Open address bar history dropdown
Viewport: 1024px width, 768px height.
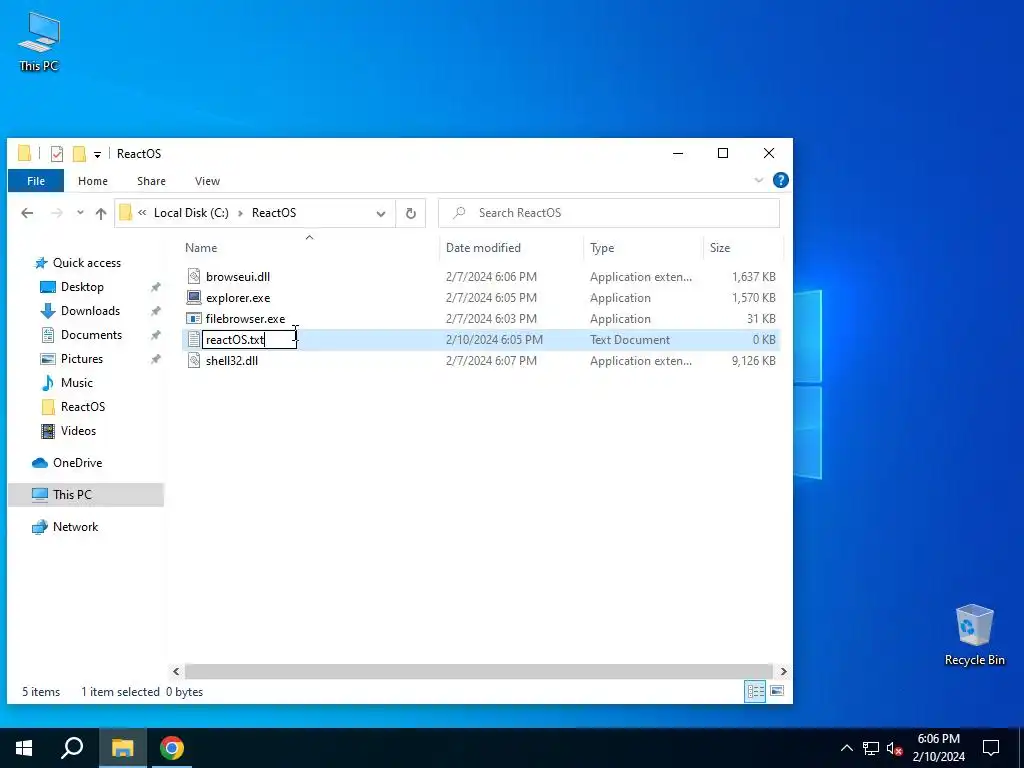pyautogui.click(x=381, y=214)
